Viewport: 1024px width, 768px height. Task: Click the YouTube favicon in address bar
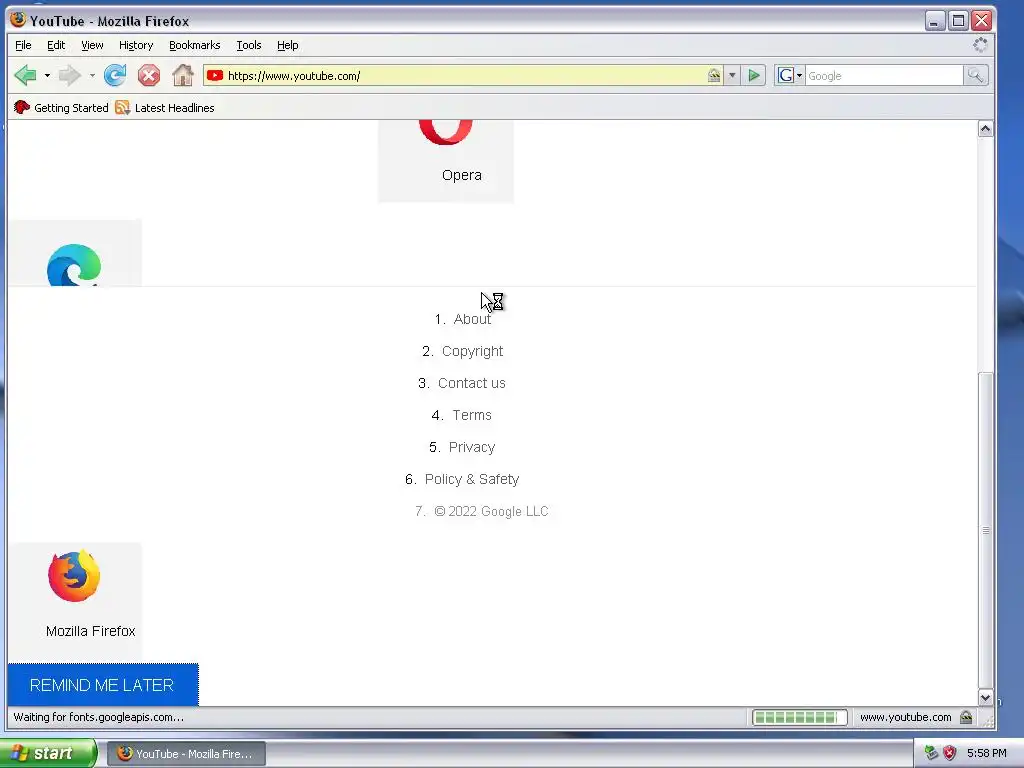[215, 76]
